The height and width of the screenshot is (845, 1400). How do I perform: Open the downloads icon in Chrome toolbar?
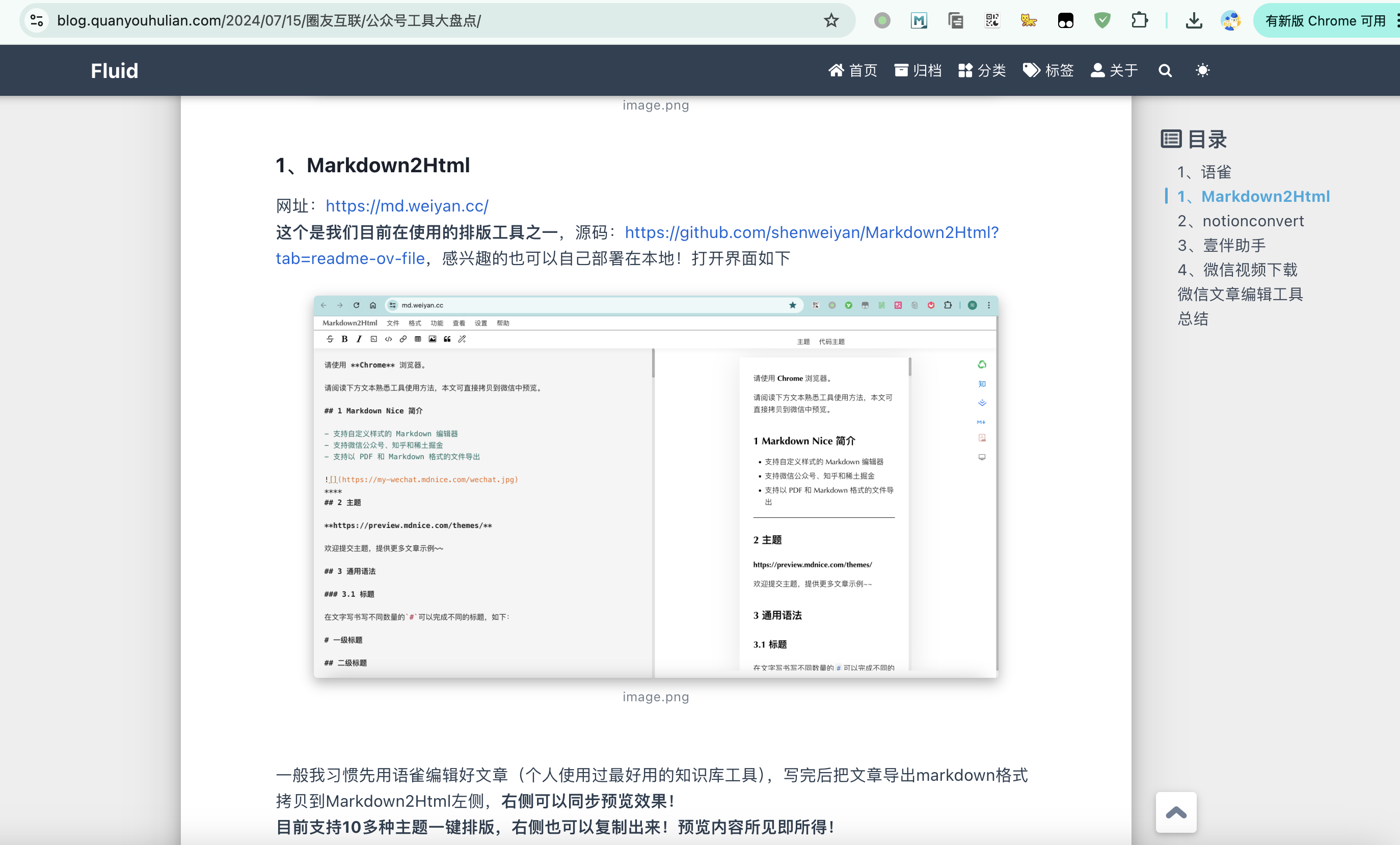(1194, 21)
